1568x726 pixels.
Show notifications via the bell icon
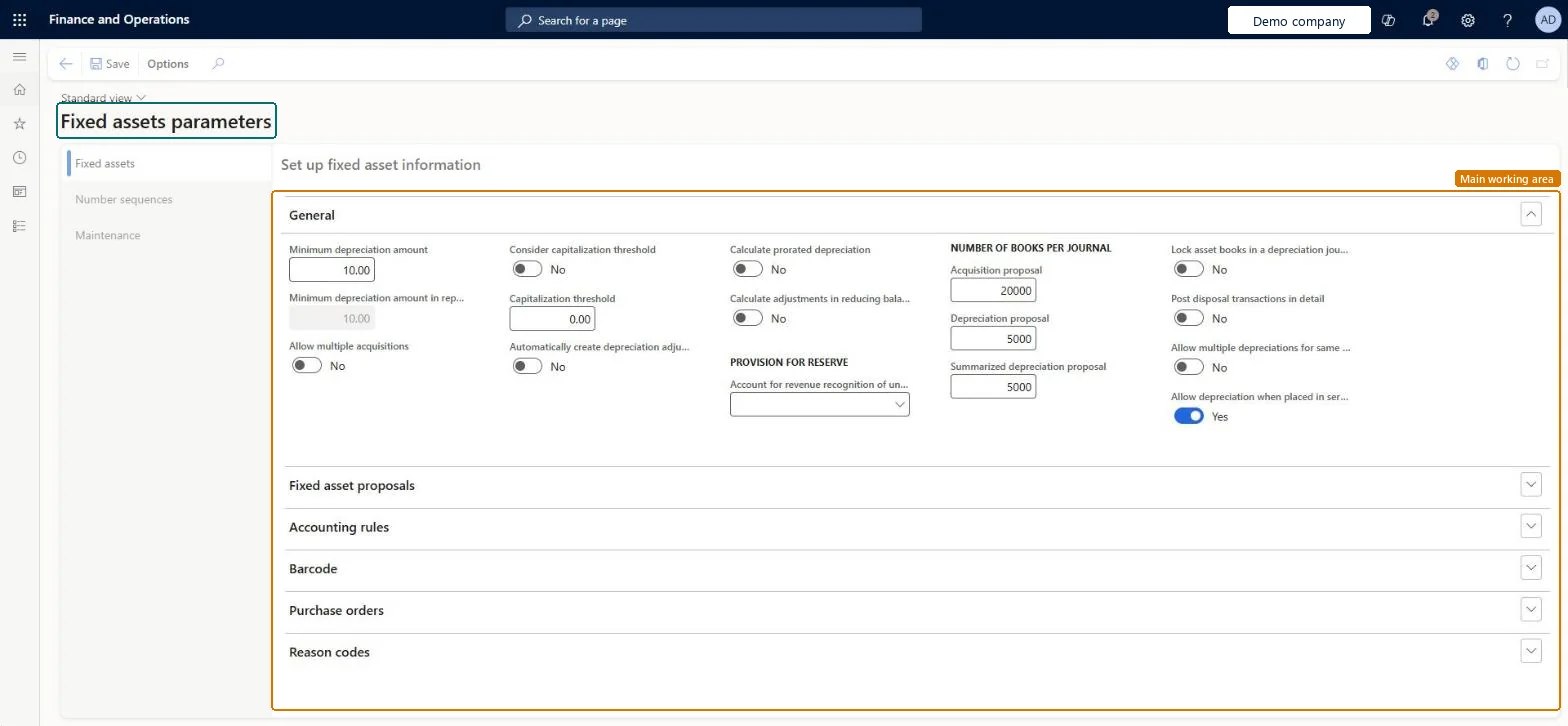pyautogui.click(x=1428, y=20)
